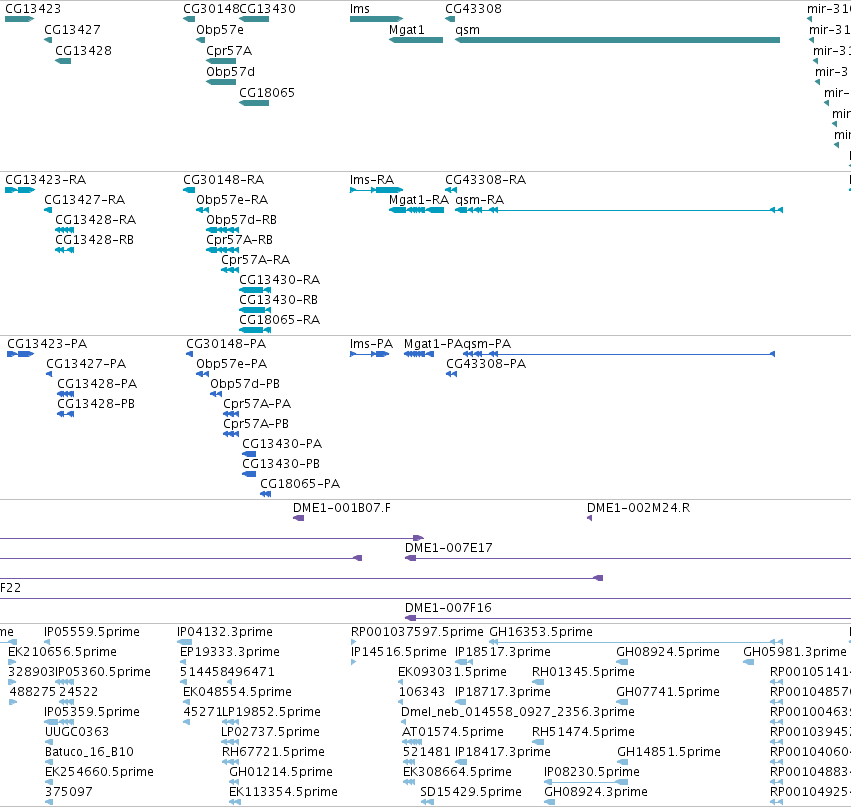Screen dimensions: 851x807
Task: Open transcript CG13430-RA
Action: point(280,280)
